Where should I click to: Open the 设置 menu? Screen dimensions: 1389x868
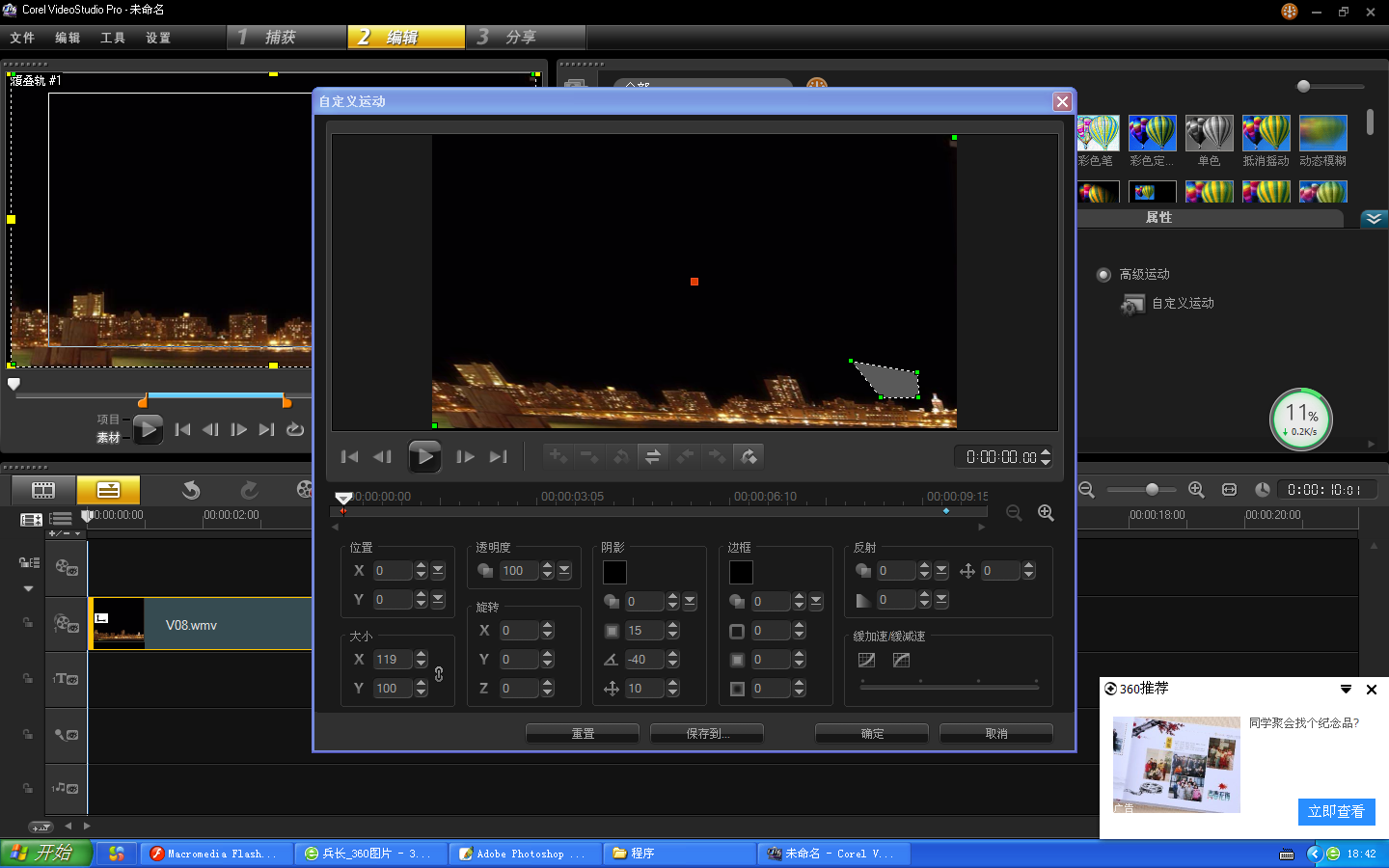click(158, 38)
